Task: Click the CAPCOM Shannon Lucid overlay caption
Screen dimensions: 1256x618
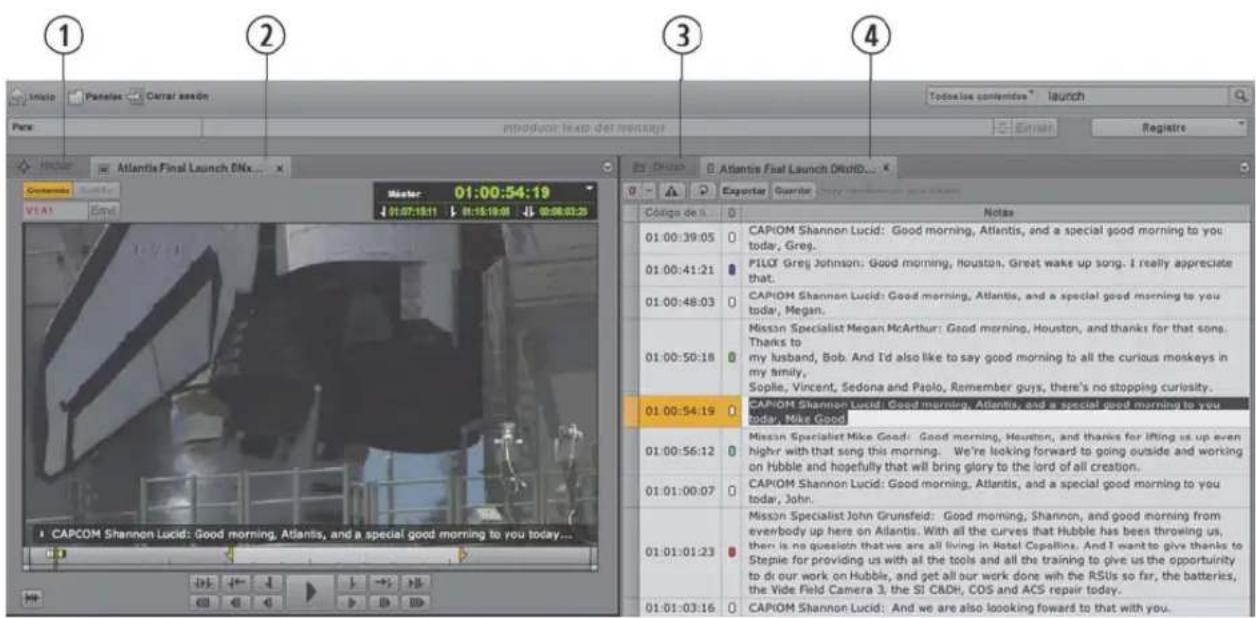Action: [311, 534]
